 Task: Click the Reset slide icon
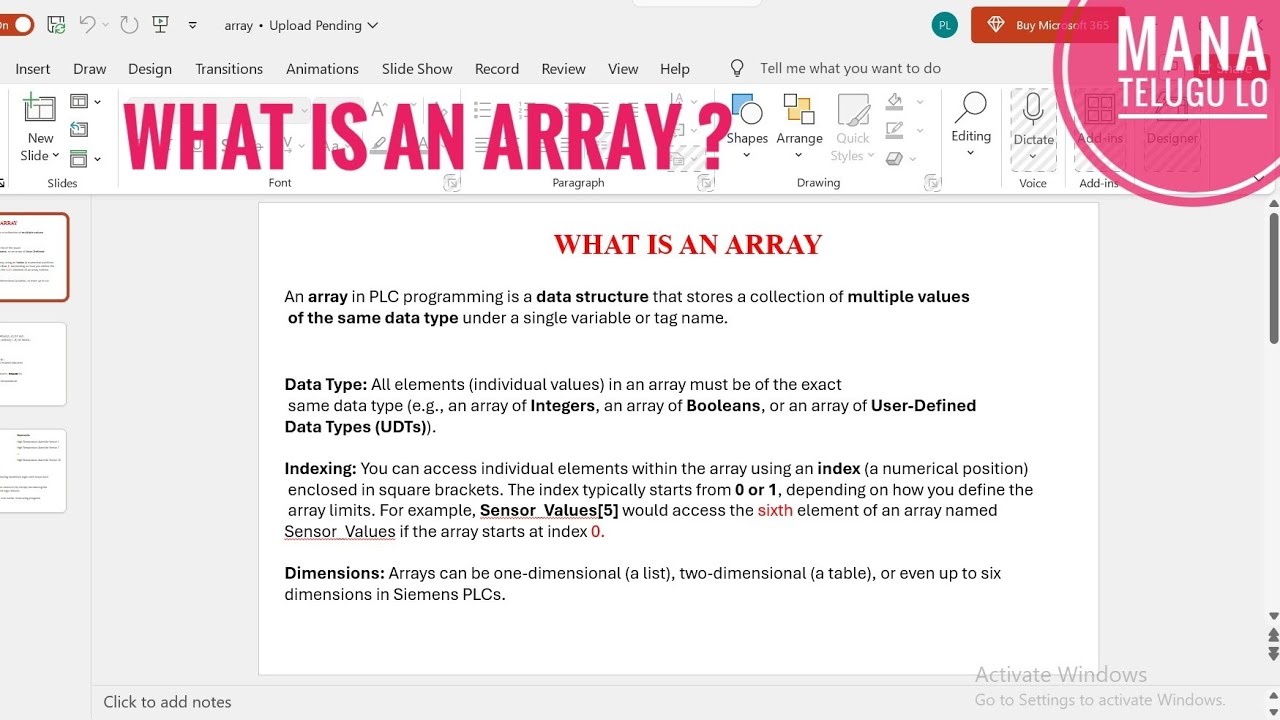click(79, 129)
